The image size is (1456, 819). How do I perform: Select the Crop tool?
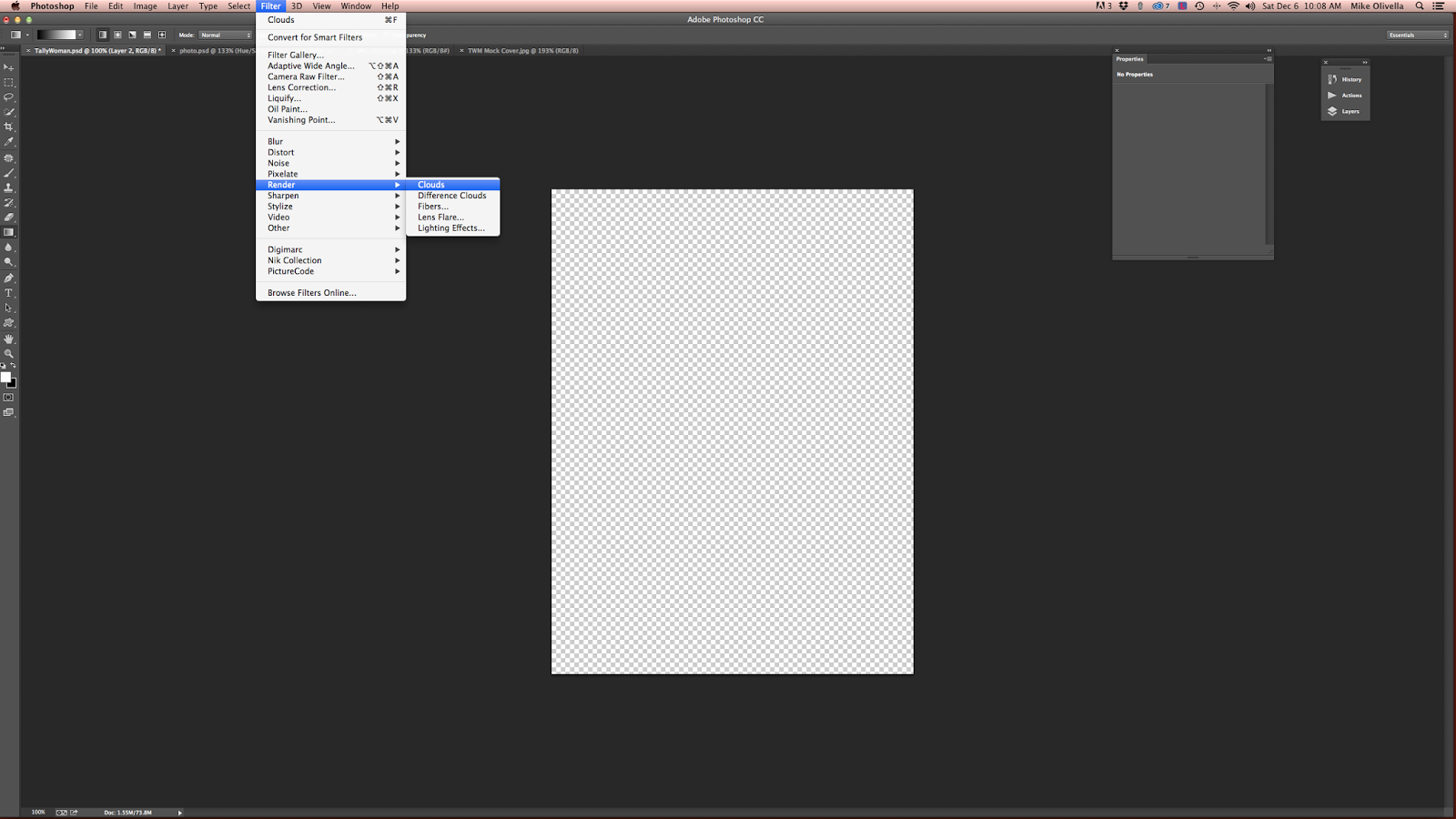[9, 127]
